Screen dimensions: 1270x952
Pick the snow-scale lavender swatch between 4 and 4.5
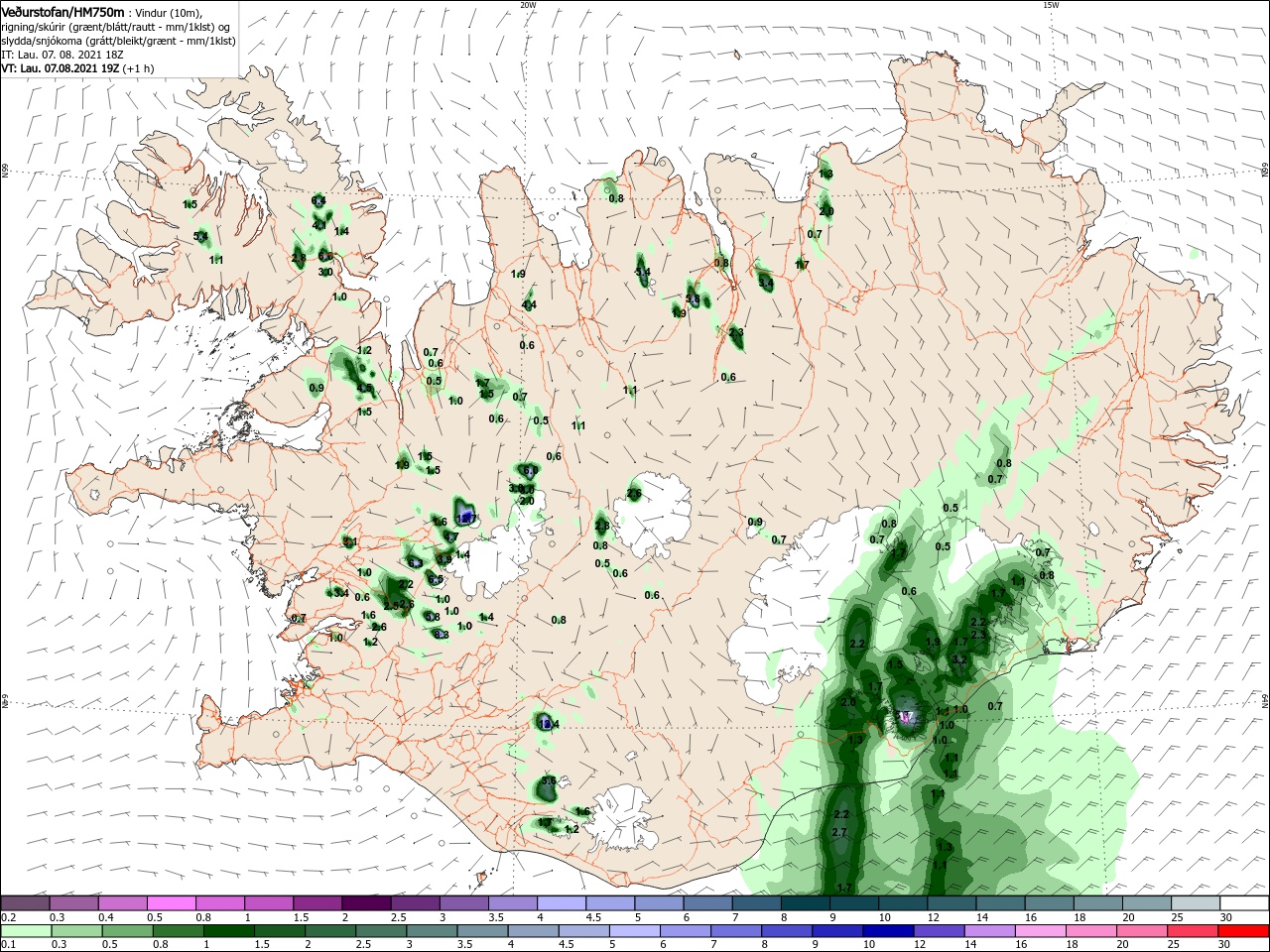click(561, 902)
